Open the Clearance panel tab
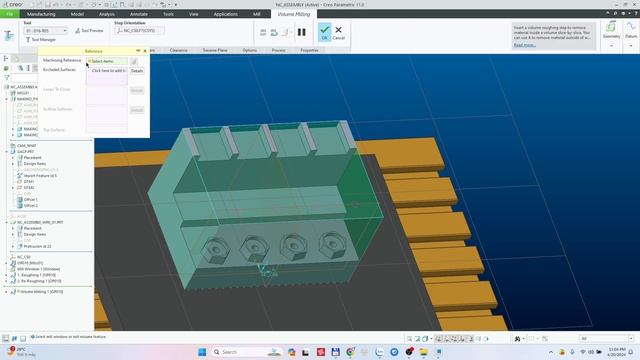This screenshot has width=640, height=360. 178,50
